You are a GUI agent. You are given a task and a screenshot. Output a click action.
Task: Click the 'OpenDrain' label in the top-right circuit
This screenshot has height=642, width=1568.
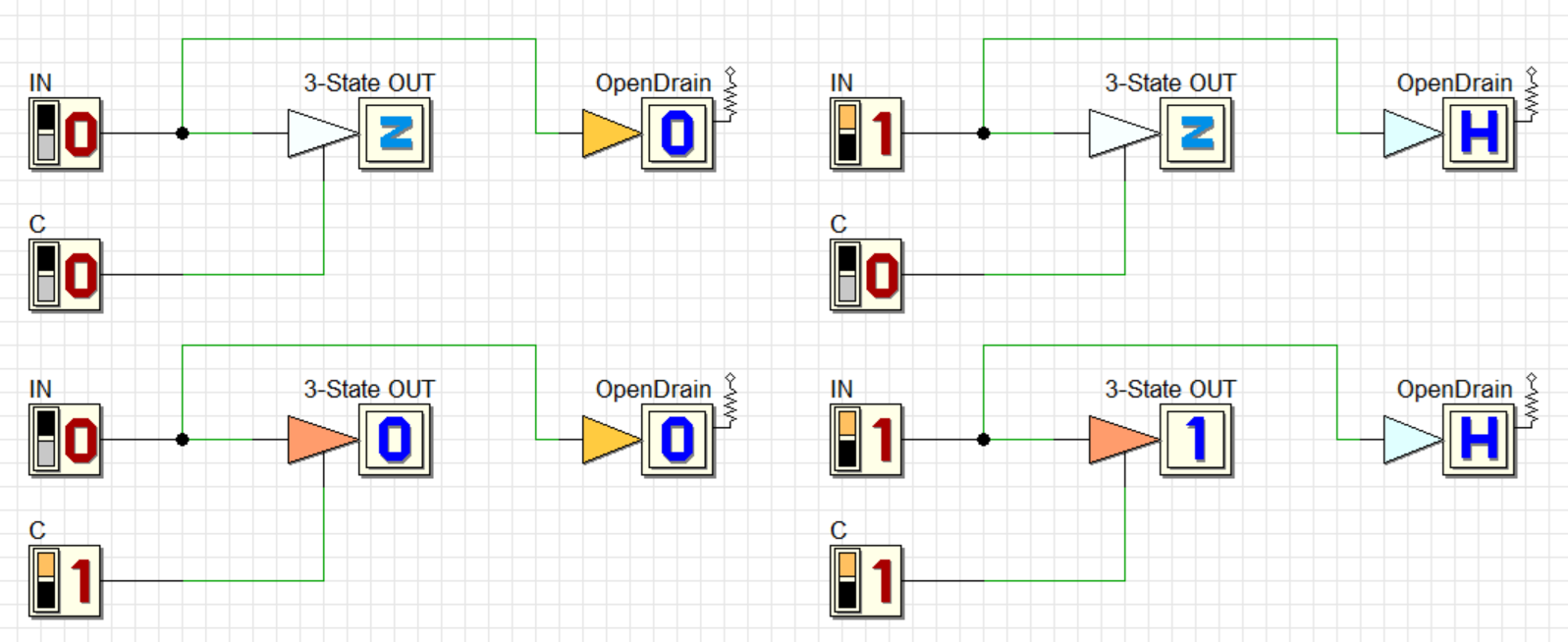point(1455,83)
